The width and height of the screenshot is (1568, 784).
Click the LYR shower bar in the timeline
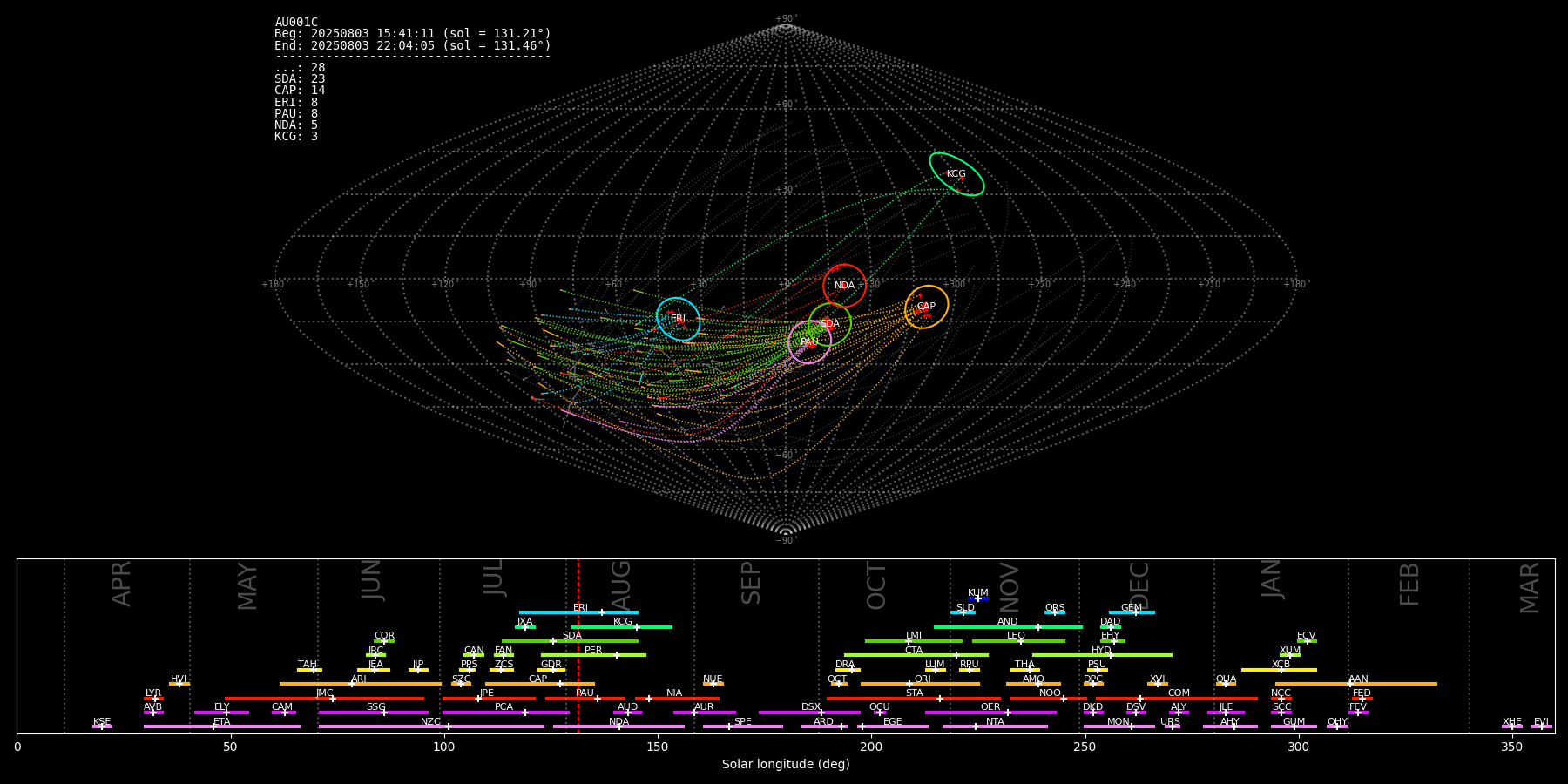click(x=153, y=699)
